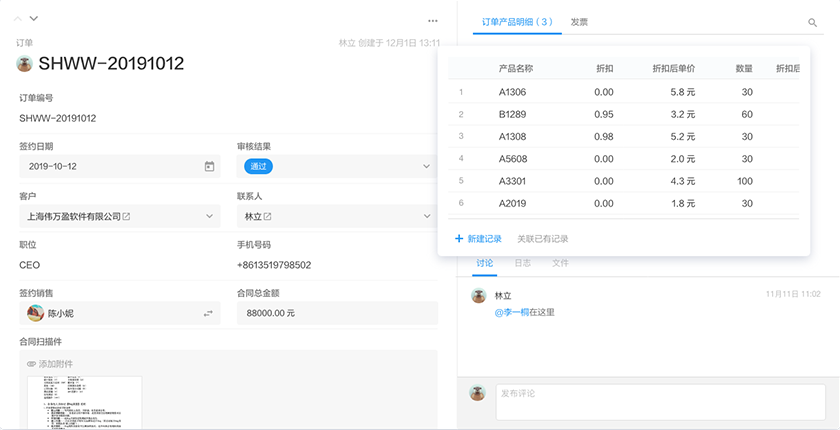Open linked customer 上海伟万盈软件有限公司 record icon
840x430 pixels.
click(x=127, y=216)
